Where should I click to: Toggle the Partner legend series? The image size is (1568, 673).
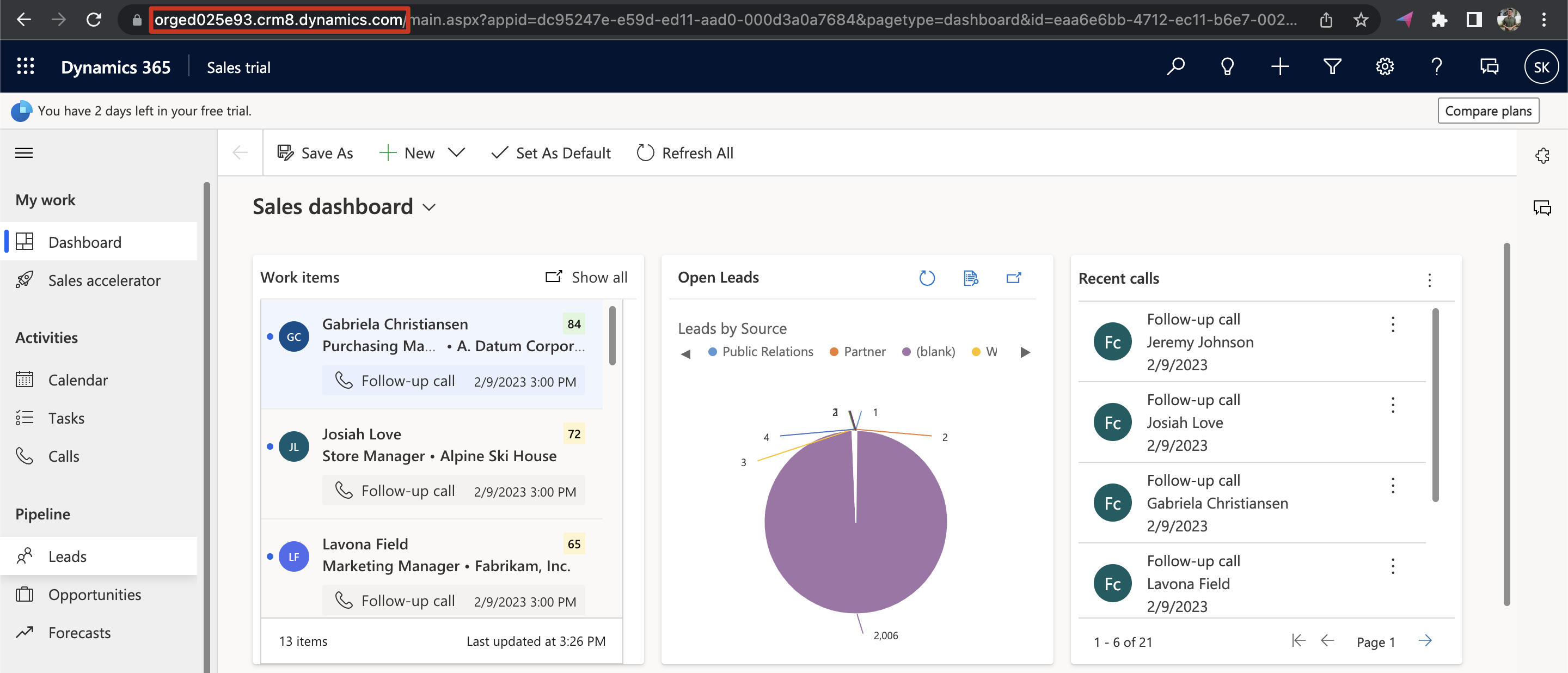pyautogui.click(x=857, y=352)
